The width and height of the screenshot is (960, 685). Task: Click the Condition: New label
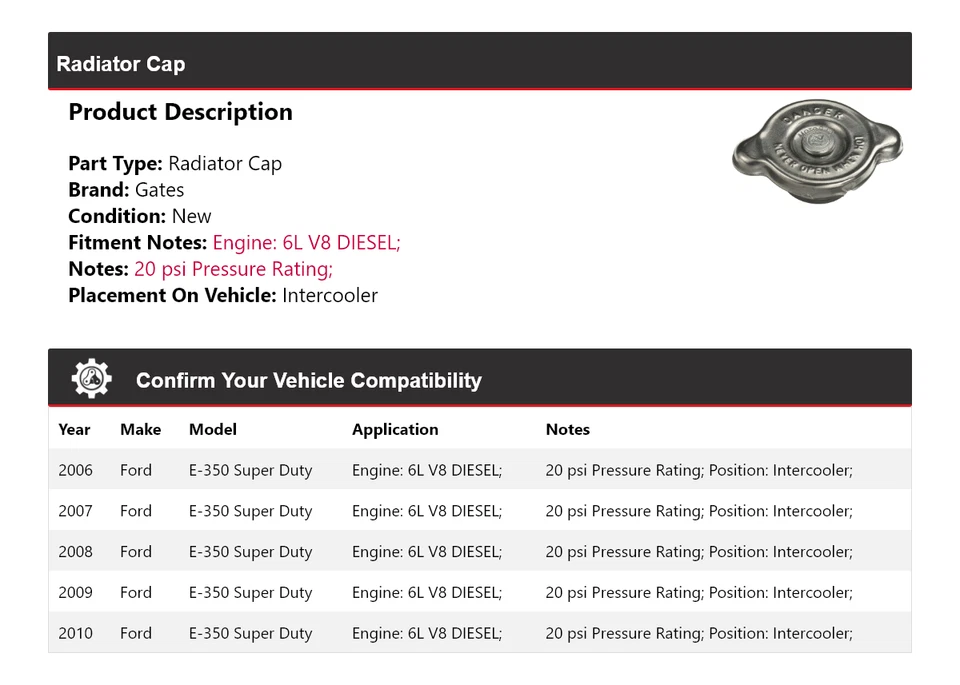139,215
